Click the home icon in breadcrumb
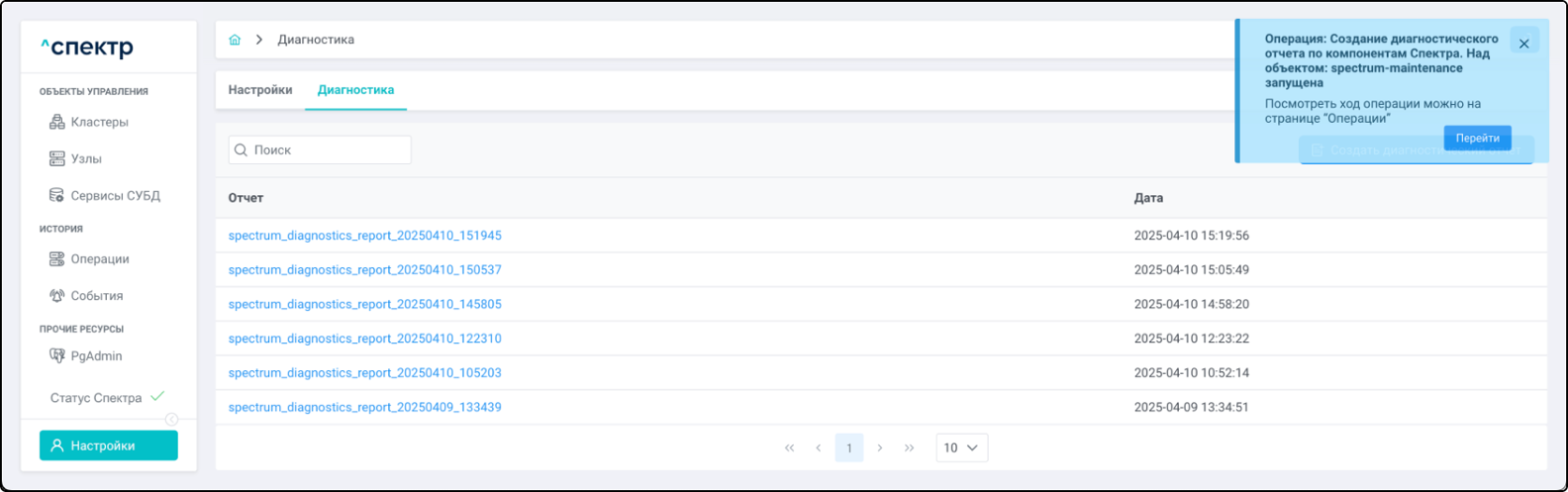Image resolution: width=1568 pixels, height=492 pixels. 235,40
